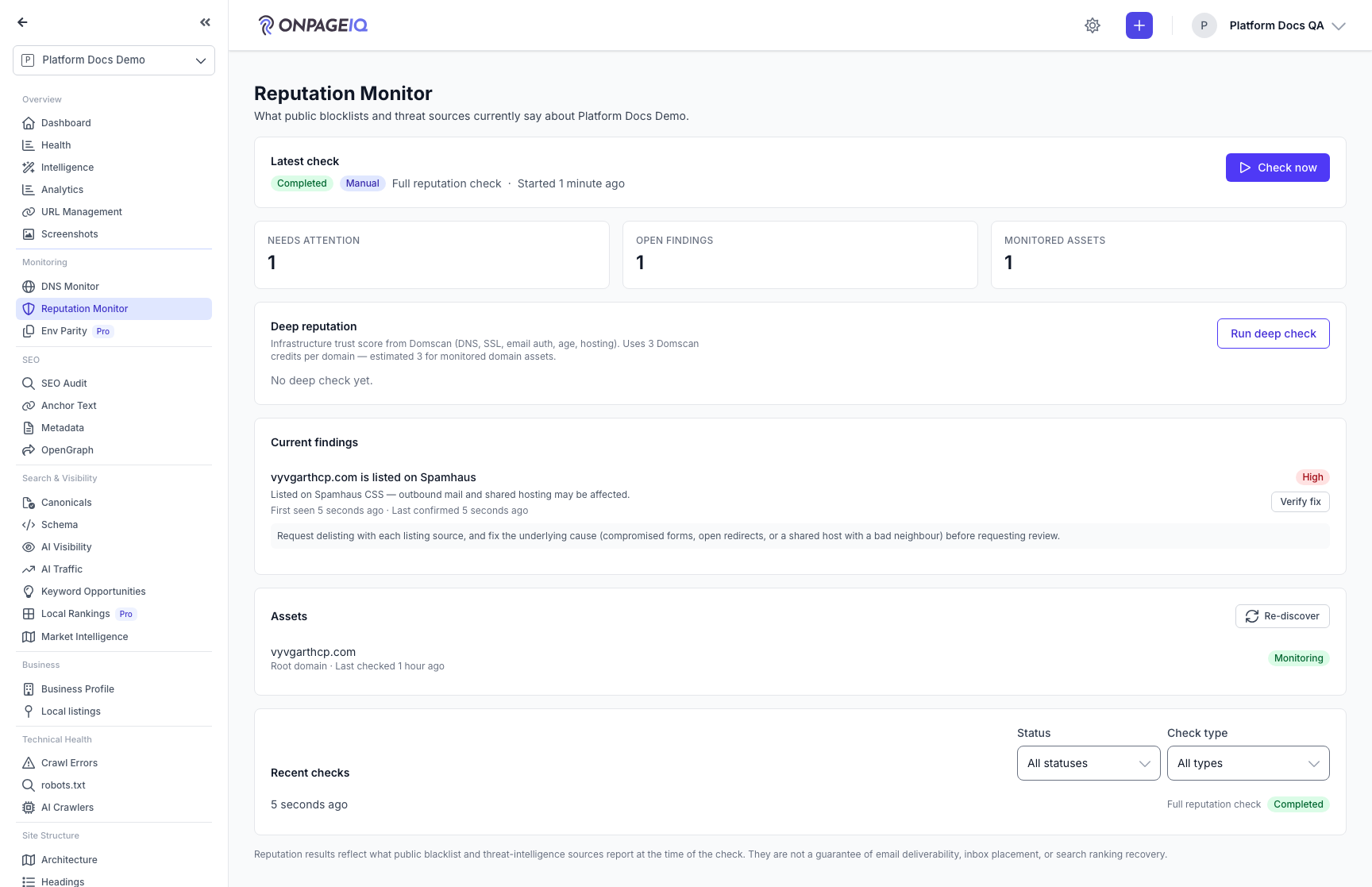Open the settings gear icon

coord(1093,25)
